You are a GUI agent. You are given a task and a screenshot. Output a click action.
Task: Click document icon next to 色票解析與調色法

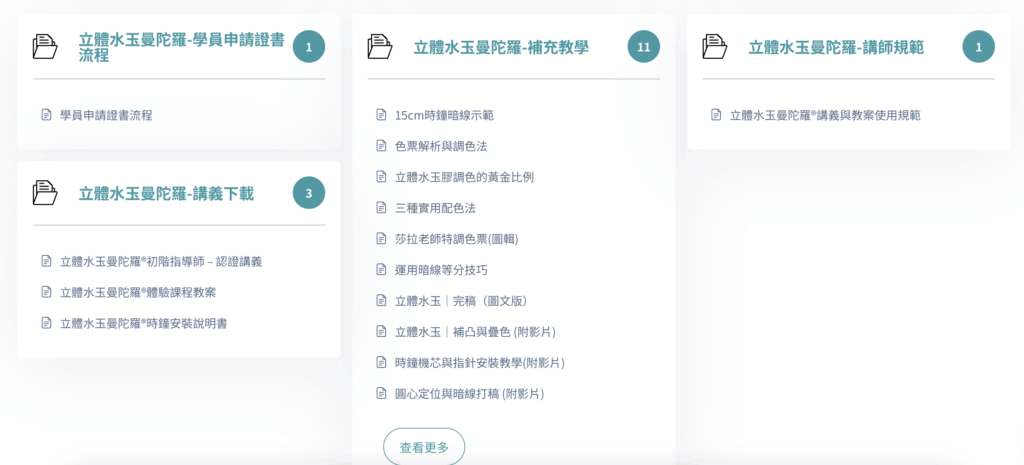point(381,146)
